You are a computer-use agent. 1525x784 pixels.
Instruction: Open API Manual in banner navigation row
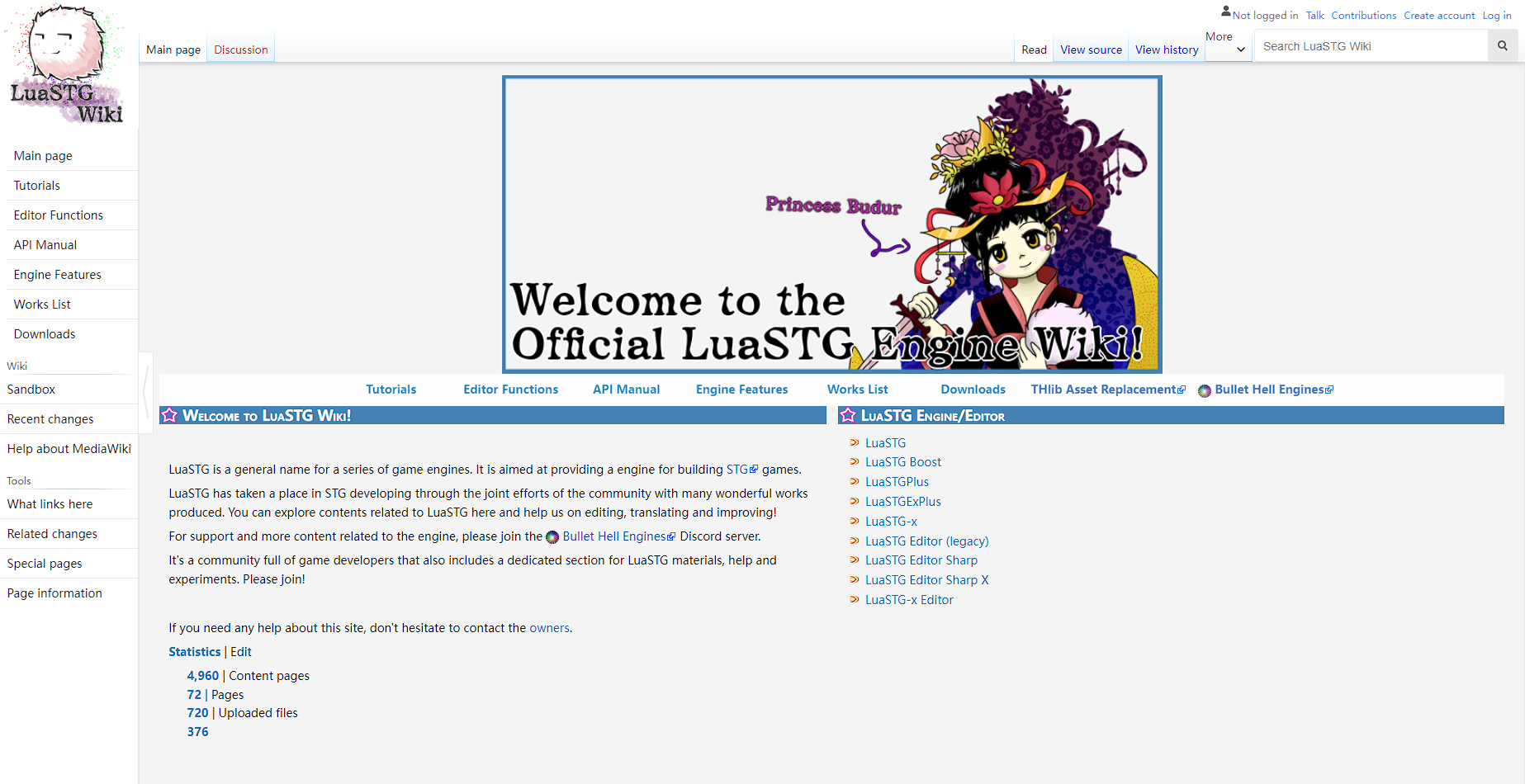(x=627, y=390)
